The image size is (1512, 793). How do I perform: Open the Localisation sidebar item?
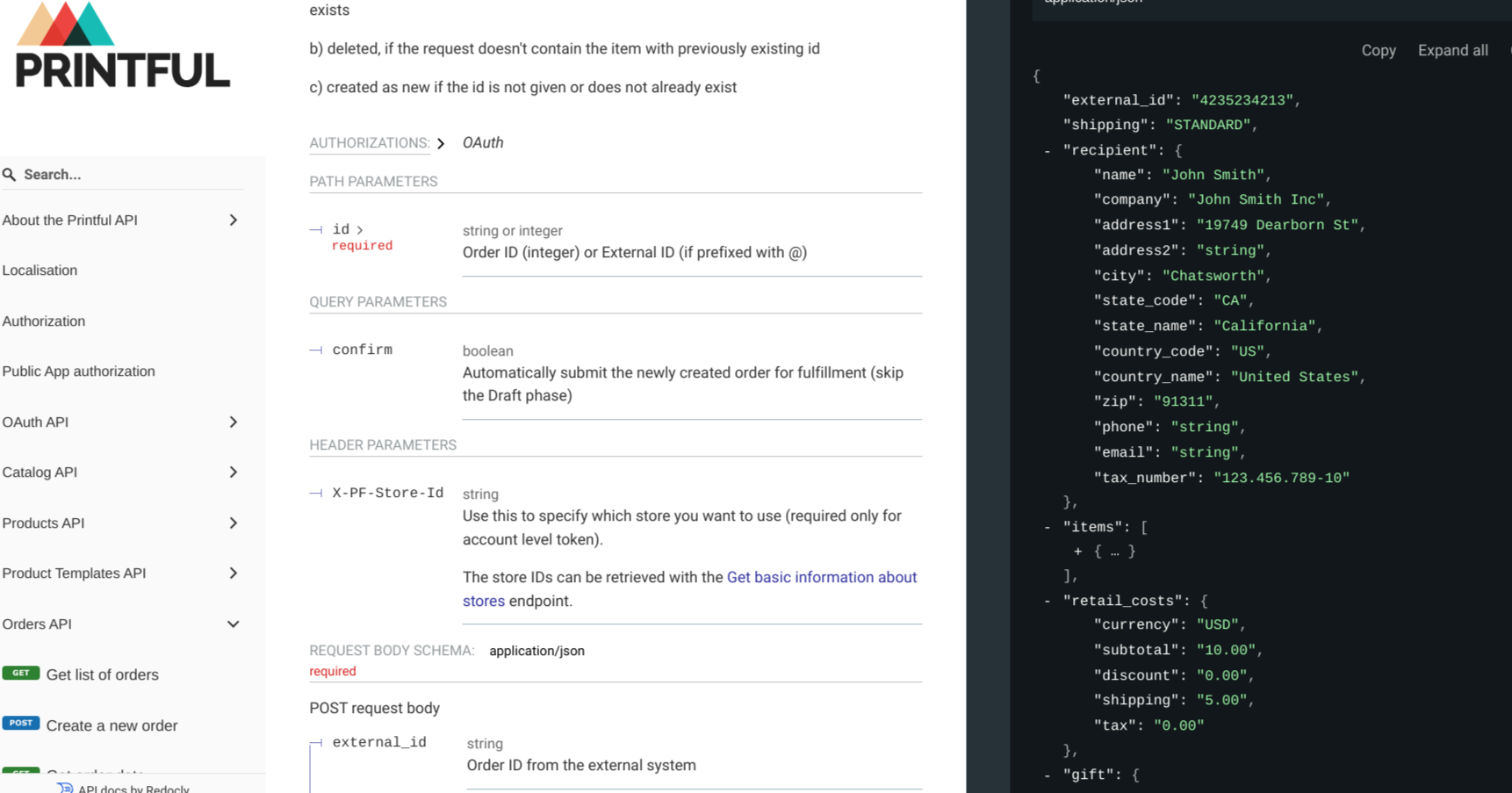click(x=40, y=270)
